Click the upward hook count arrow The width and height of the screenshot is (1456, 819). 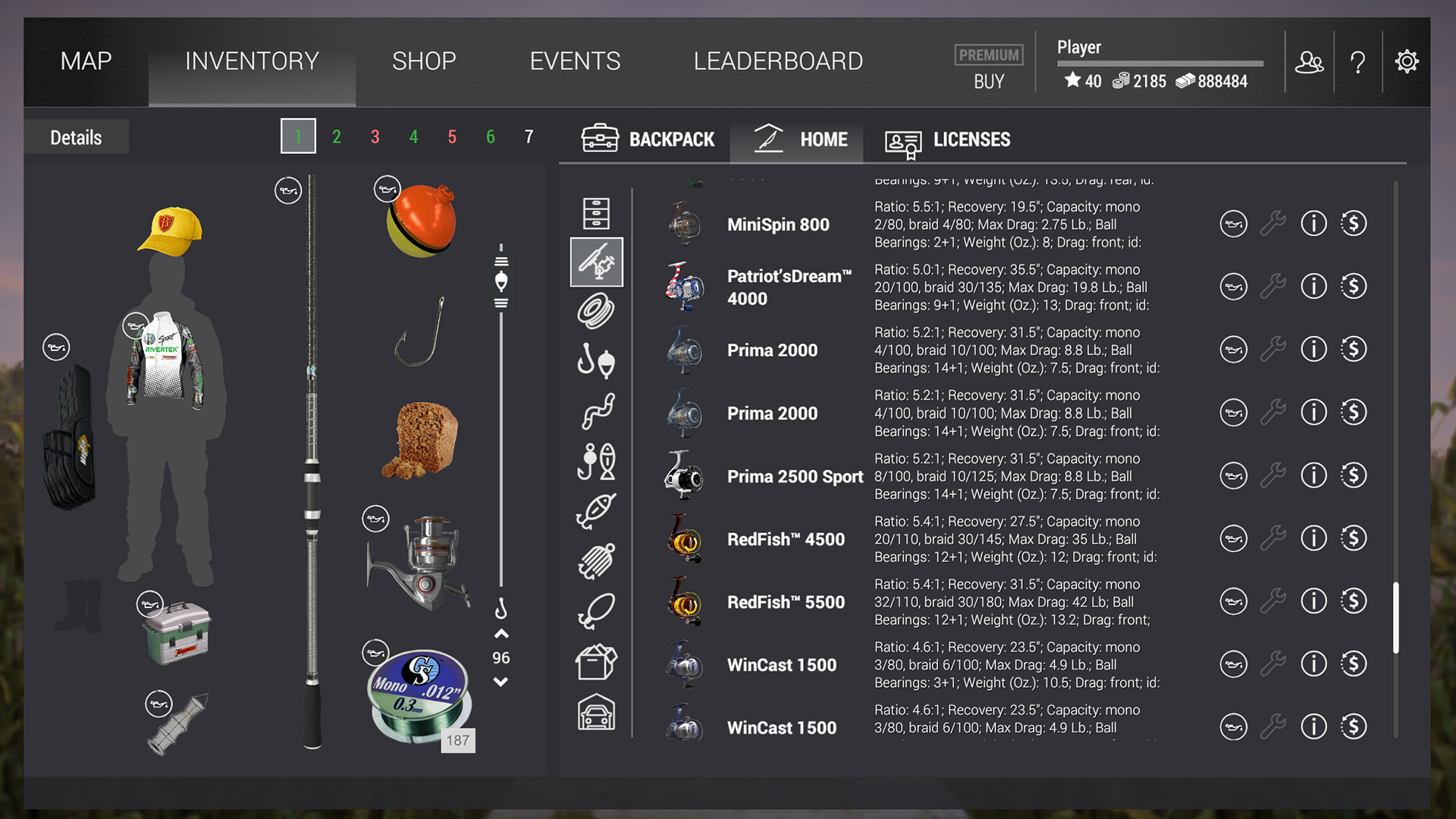point(500,634)
